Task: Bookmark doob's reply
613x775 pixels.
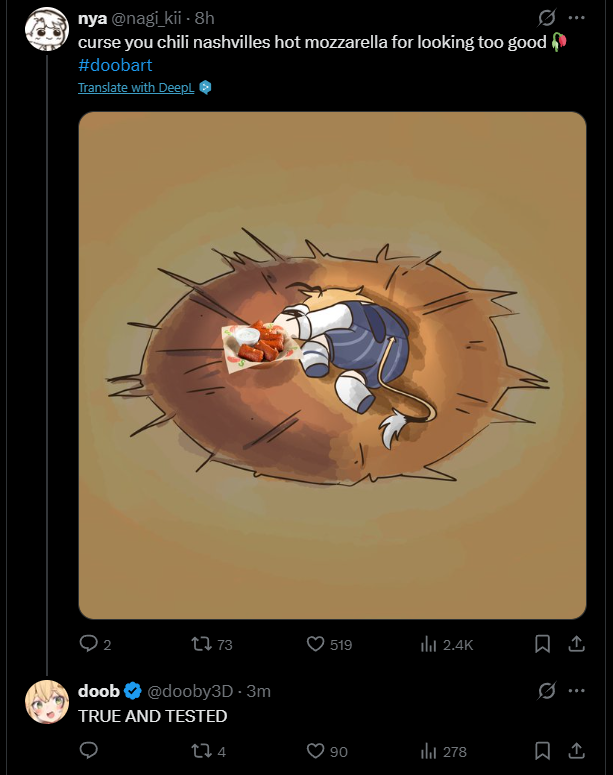Action: [x=542, y=750]
